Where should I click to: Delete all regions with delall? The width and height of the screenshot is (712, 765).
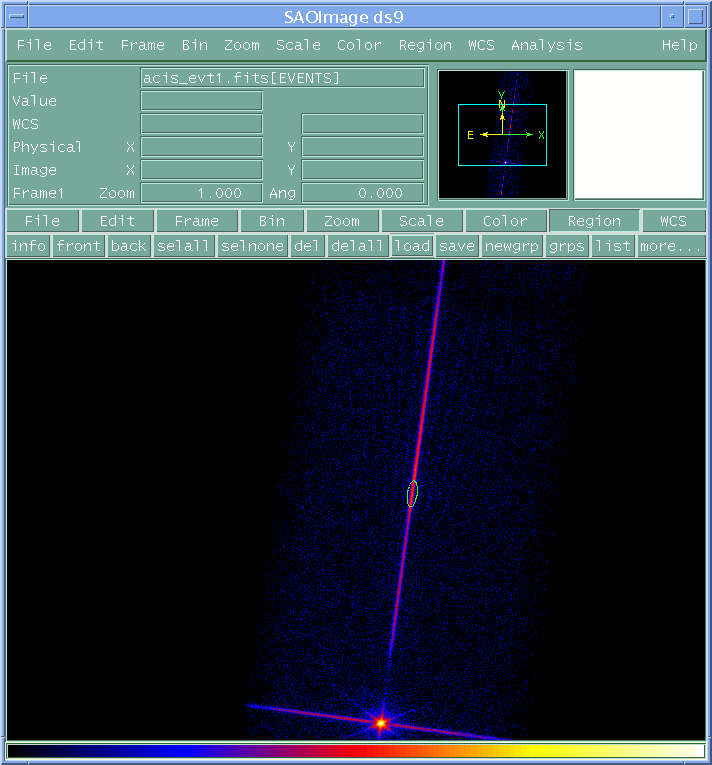click(357, 246)
